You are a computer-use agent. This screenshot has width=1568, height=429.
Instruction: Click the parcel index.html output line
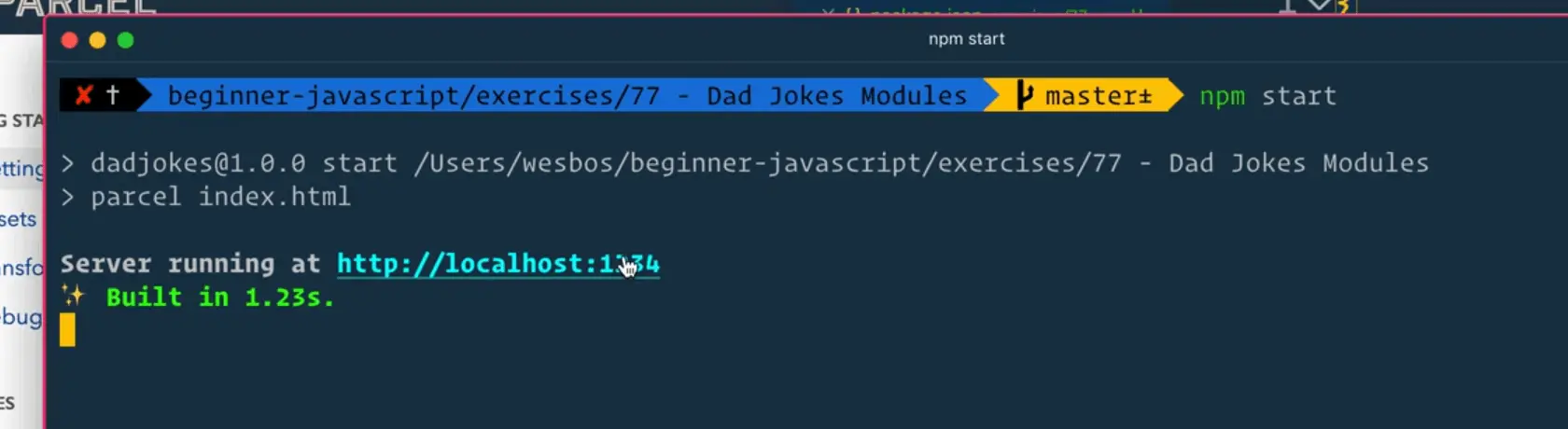pyautogui.click(x=220, y=197)
